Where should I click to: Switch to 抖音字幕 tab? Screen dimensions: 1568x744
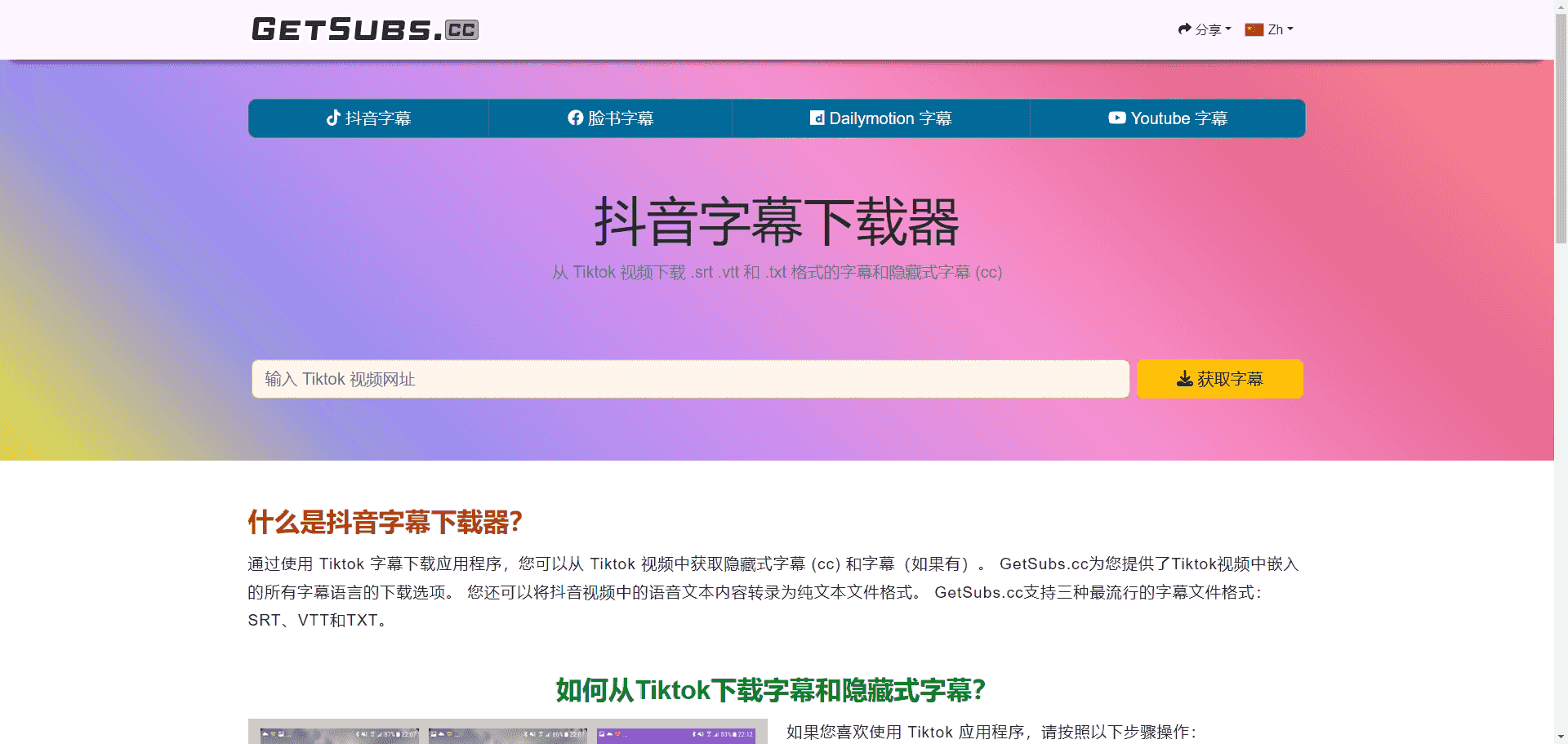pos(368,118)
